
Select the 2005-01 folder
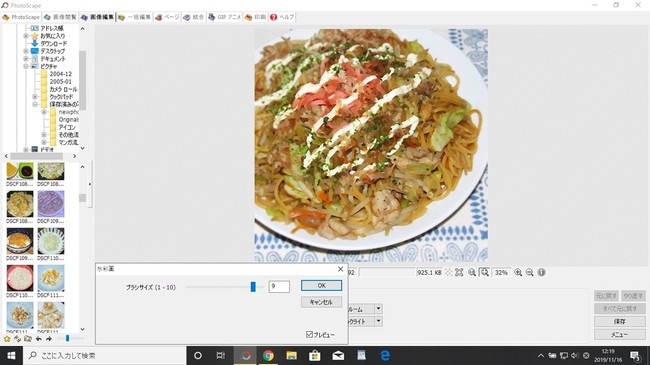[61, 82]
